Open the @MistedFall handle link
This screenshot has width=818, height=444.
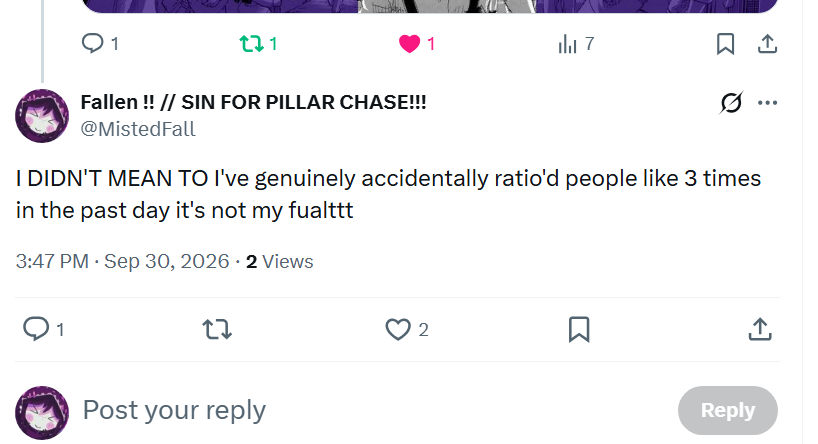138,129
